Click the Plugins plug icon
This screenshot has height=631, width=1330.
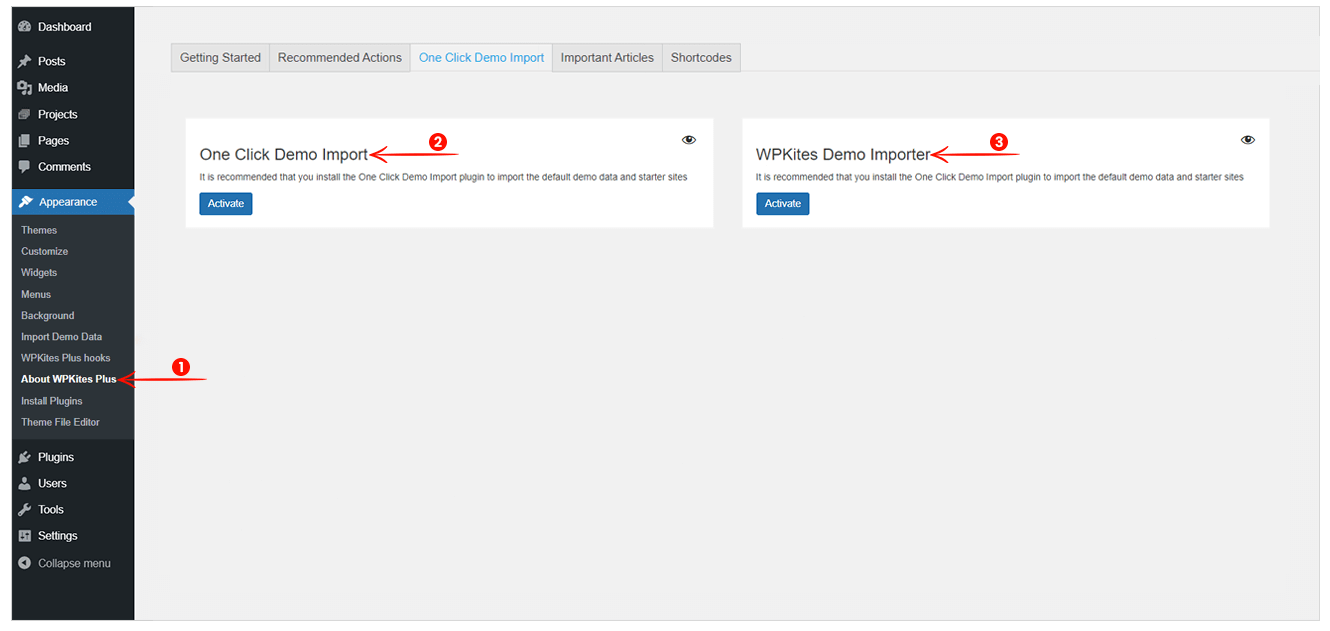coord(25,457)
